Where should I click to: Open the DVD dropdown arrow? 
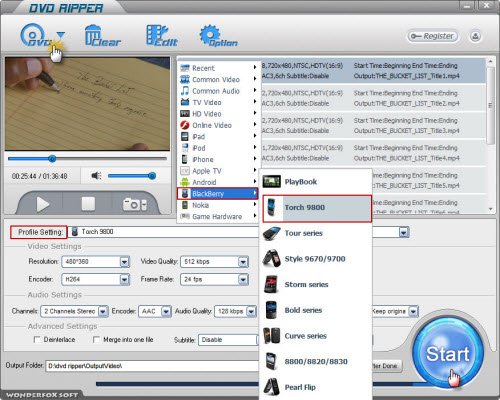[x=60, y=35]
